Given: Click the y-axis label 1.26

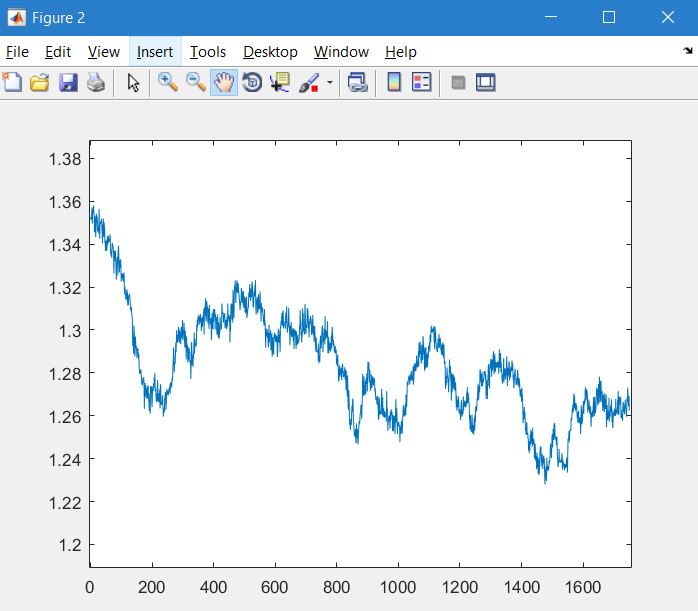Looking at the screenshot, I should click(65, 417).
